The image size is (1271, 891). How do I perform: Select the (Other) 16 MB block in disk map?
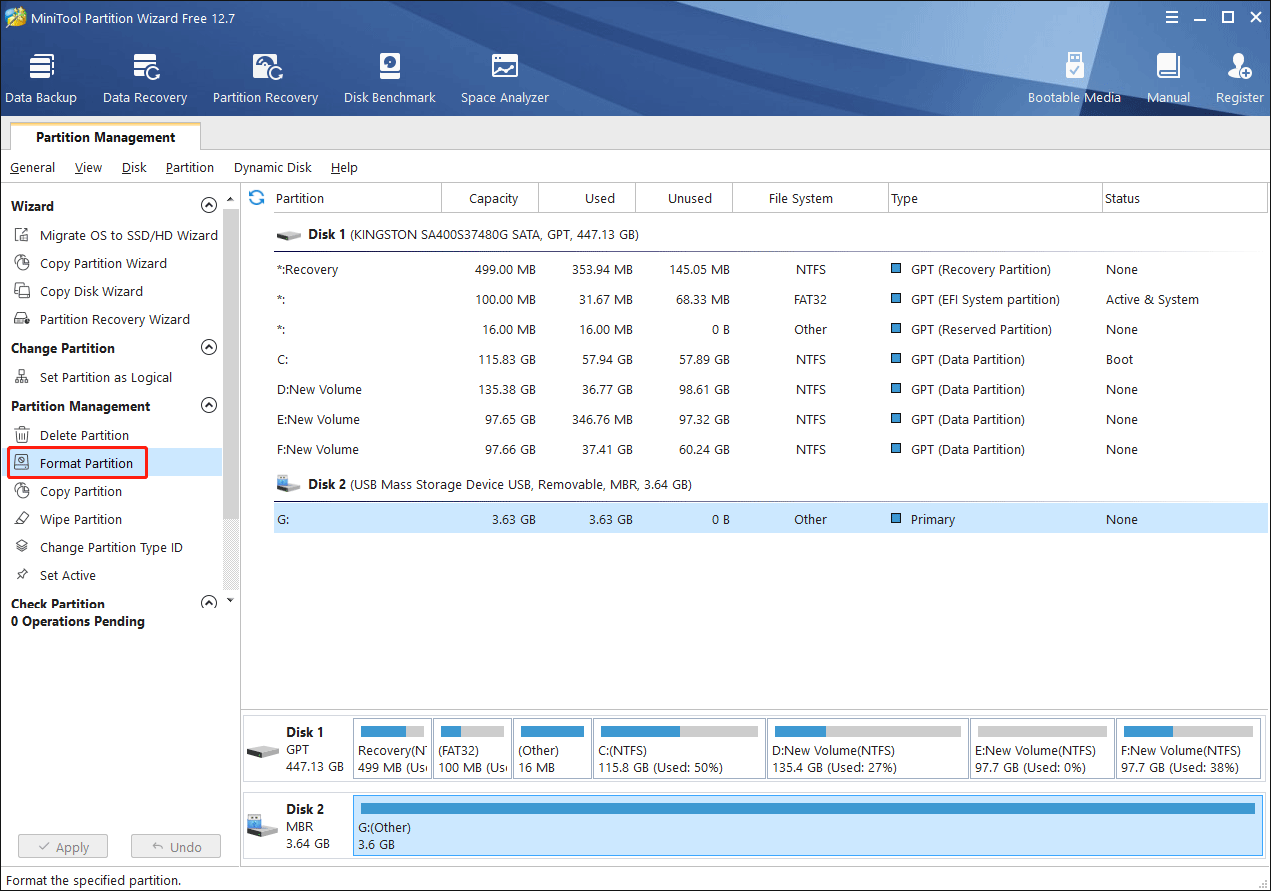(552, 749)
